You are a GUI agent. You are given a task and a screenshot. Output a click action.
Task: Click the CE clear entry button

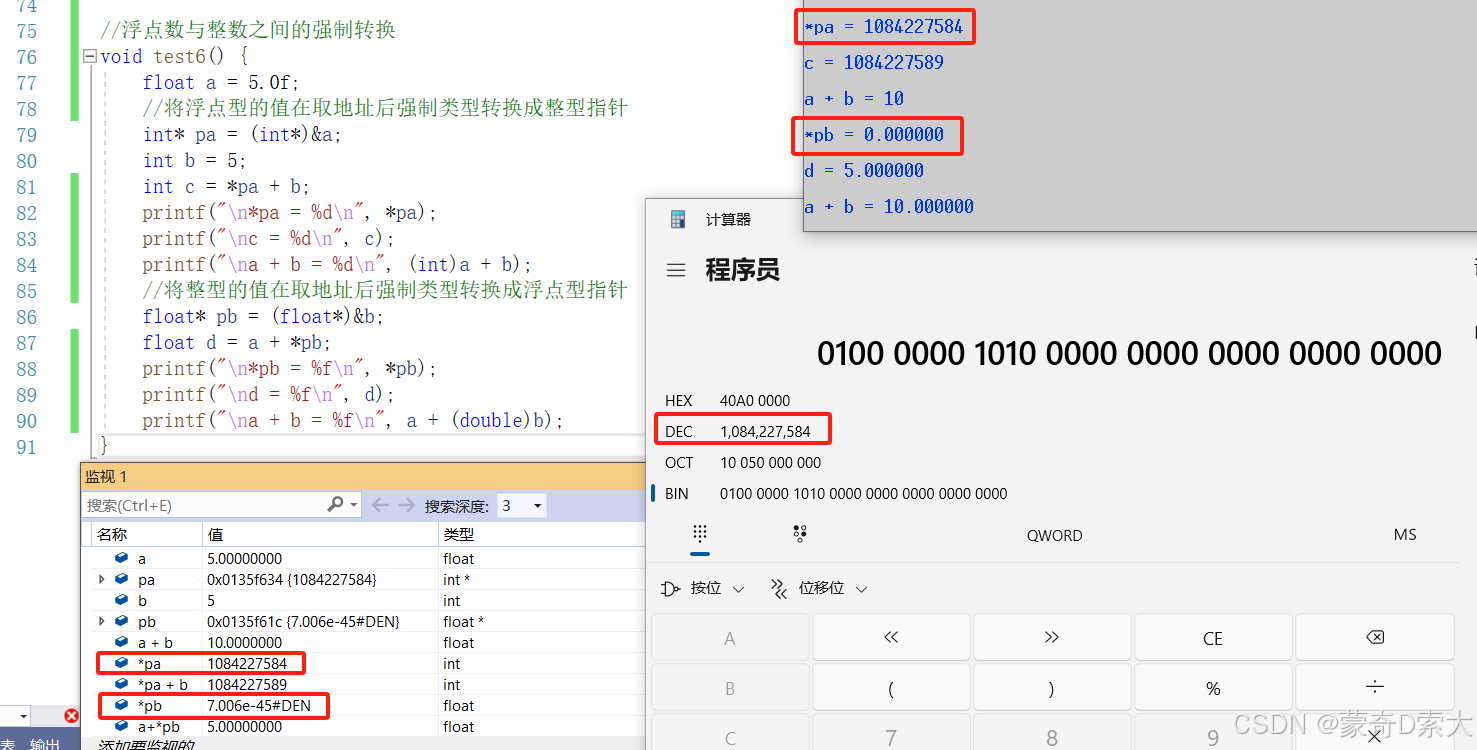[x=1213, y=638]
